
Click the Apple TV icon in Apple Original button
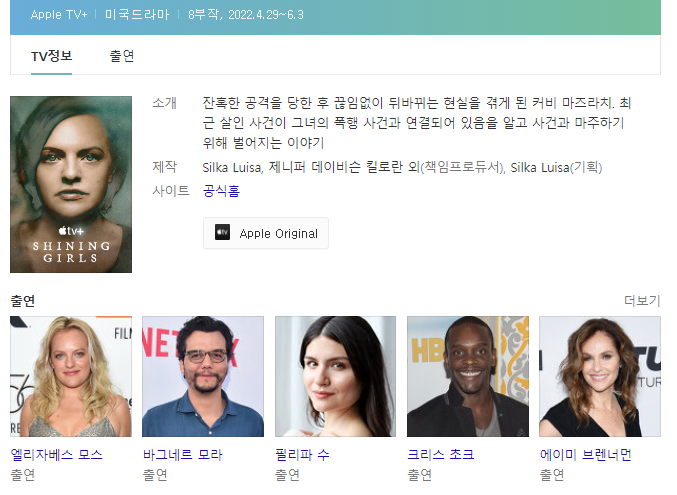(x=222, y=232)
